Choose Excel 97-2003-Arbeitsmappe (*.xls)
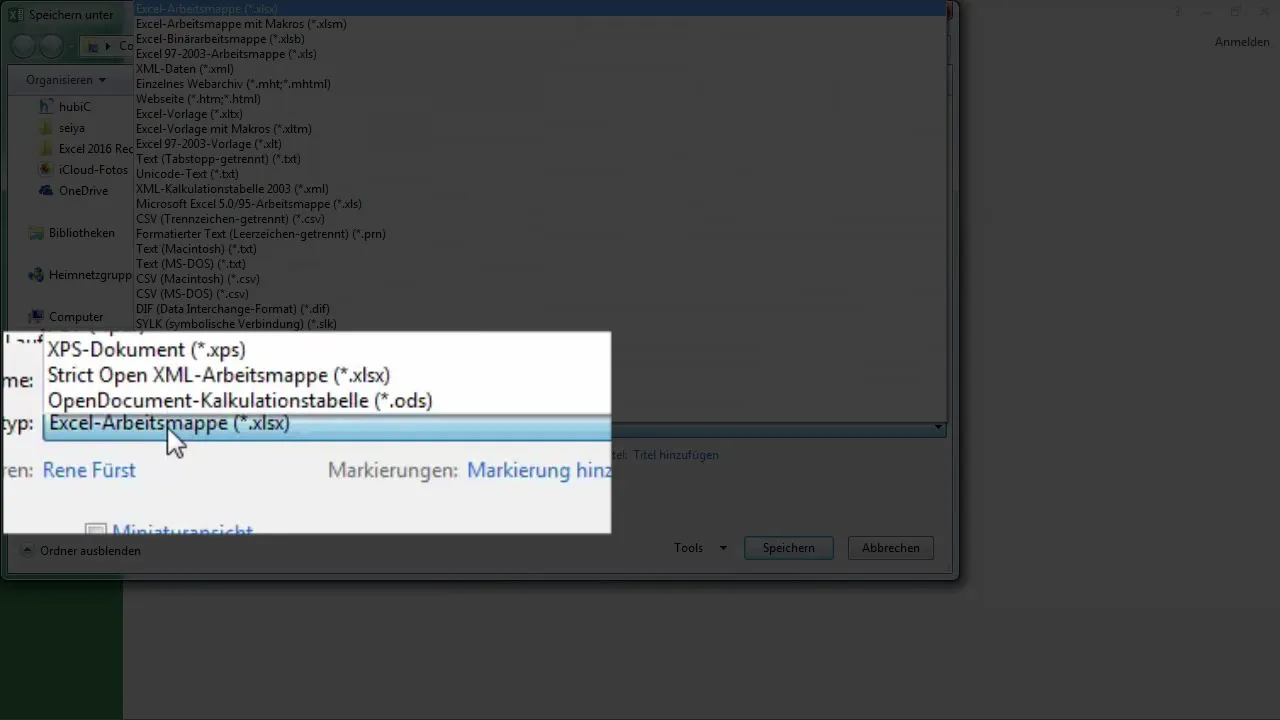The width and height of the screenshot is (1280, 720). [x=540, y=54]
